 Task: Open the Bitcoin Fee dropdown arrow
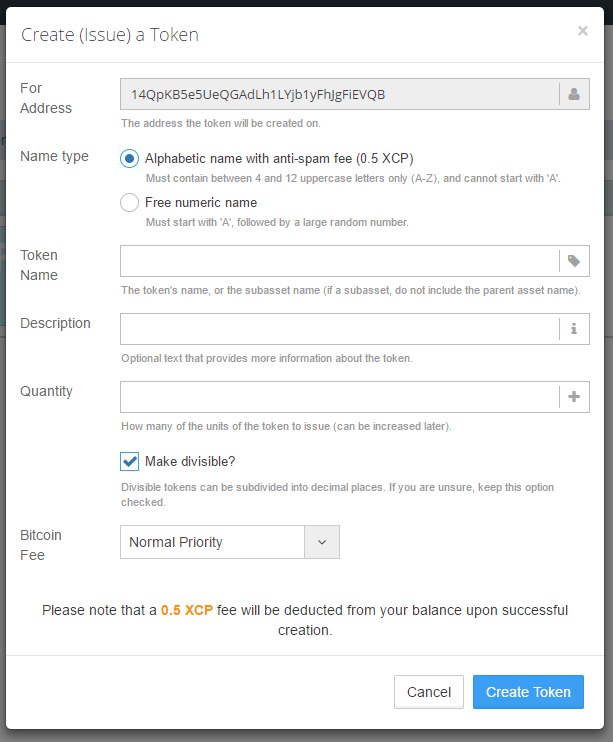pos(322,542)
